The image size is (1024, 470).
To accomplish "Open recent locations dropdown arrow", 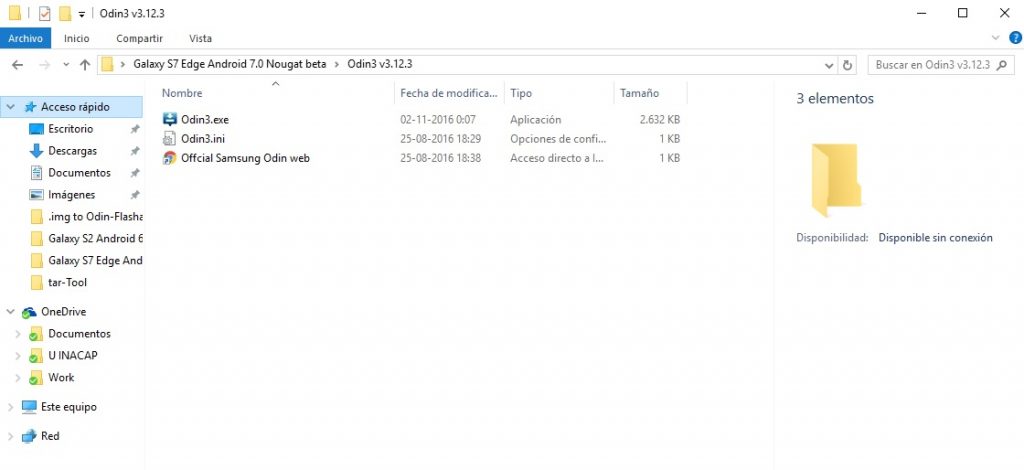I will pyautogui.click(x=66, y=65).
